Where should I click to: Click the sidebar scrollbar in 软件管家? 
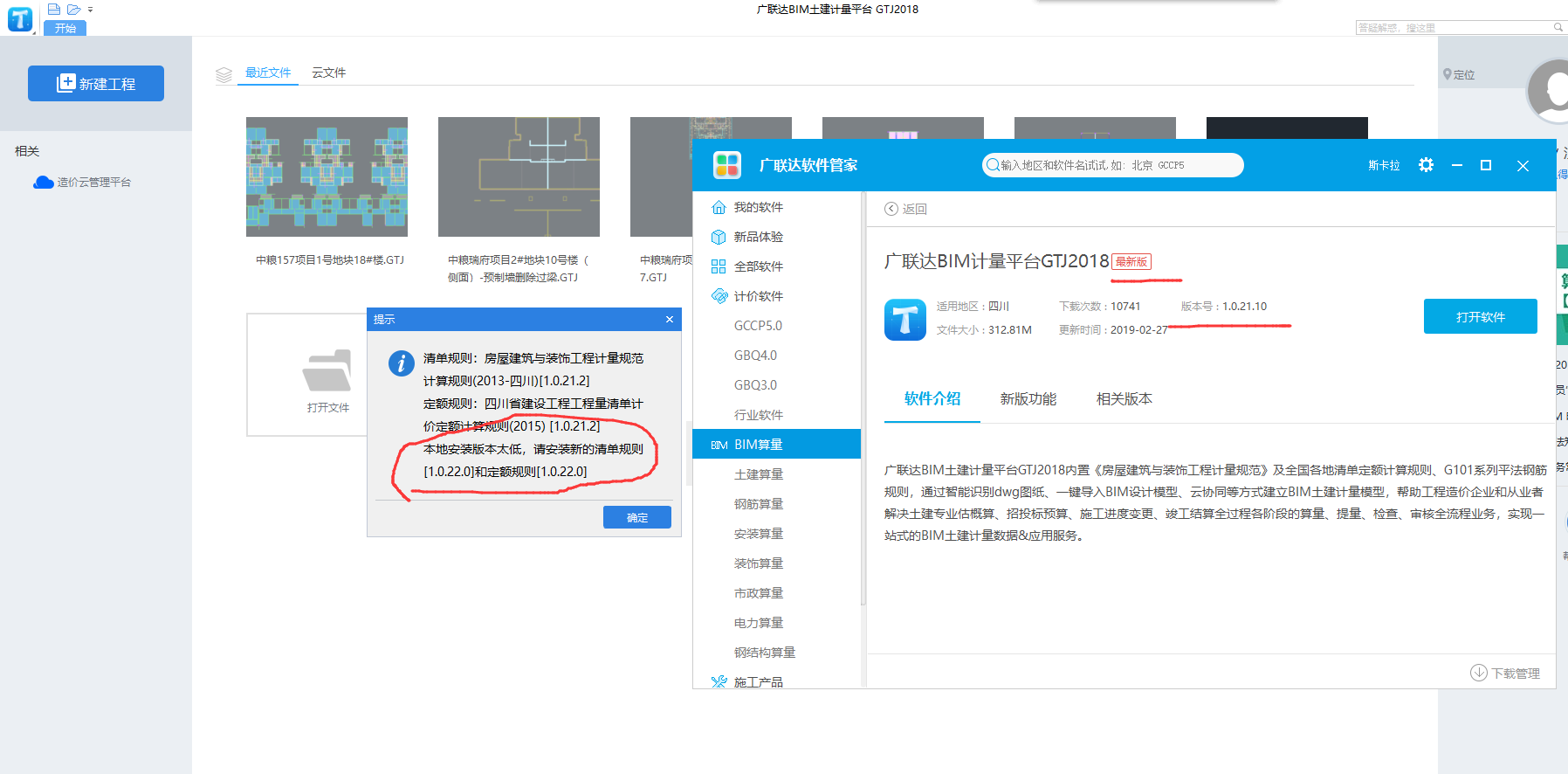coord(863,400)
